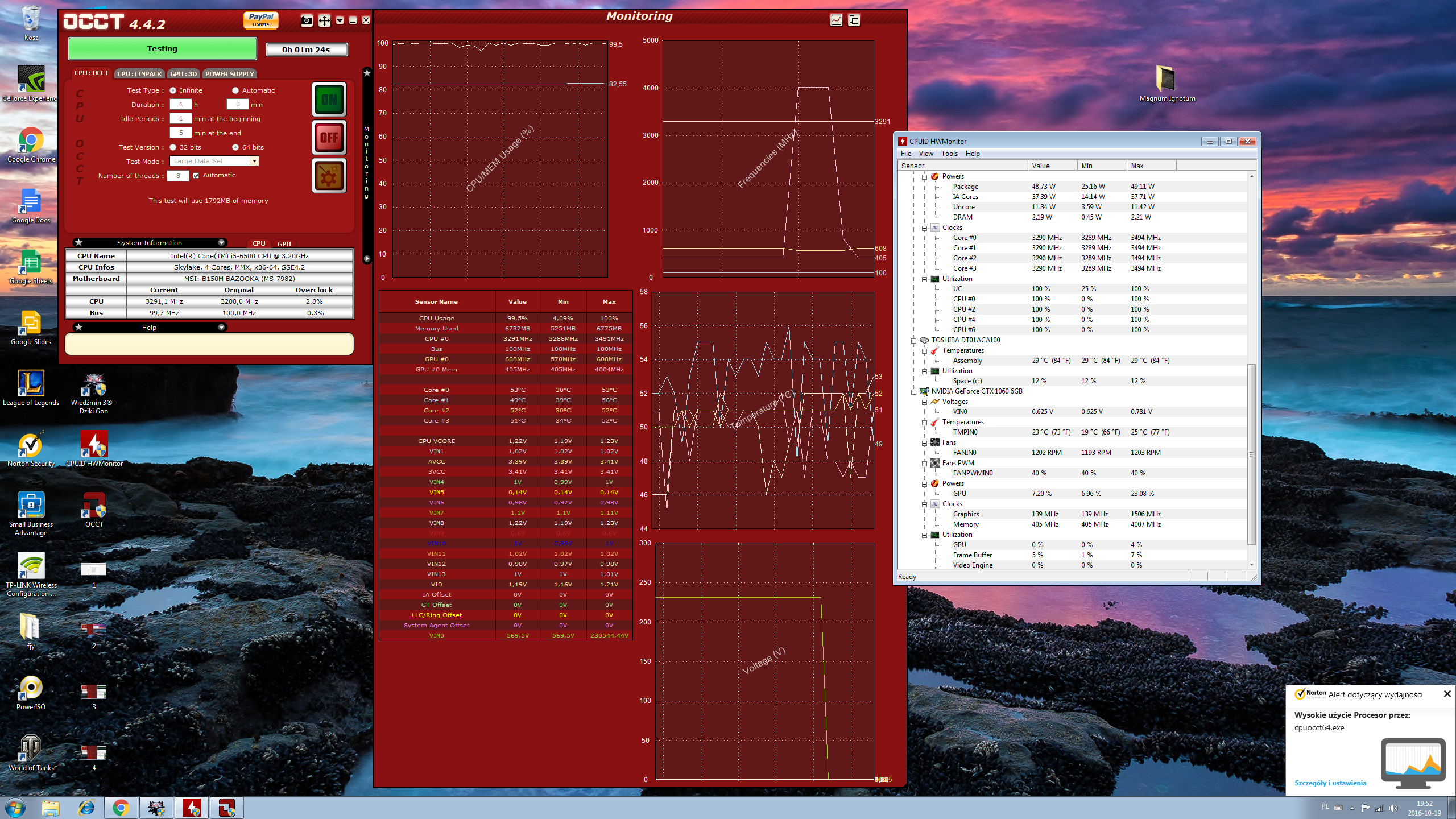Click the copy-windows icon in the Monitoring header
The image size is (1456, 819).
click(x=854, y=20)
